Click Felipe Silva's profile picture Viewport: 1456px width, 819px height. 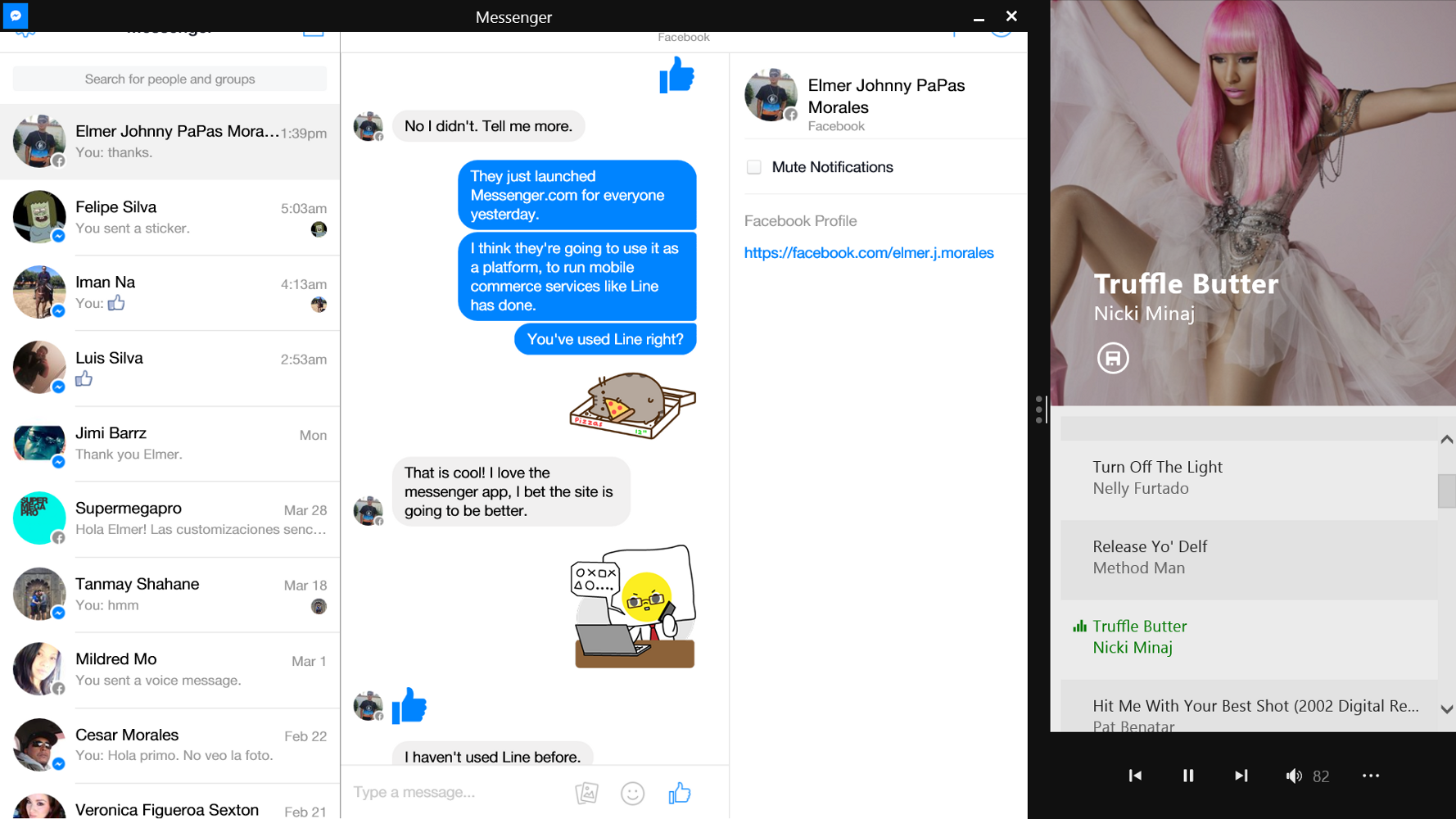point(38,217)
